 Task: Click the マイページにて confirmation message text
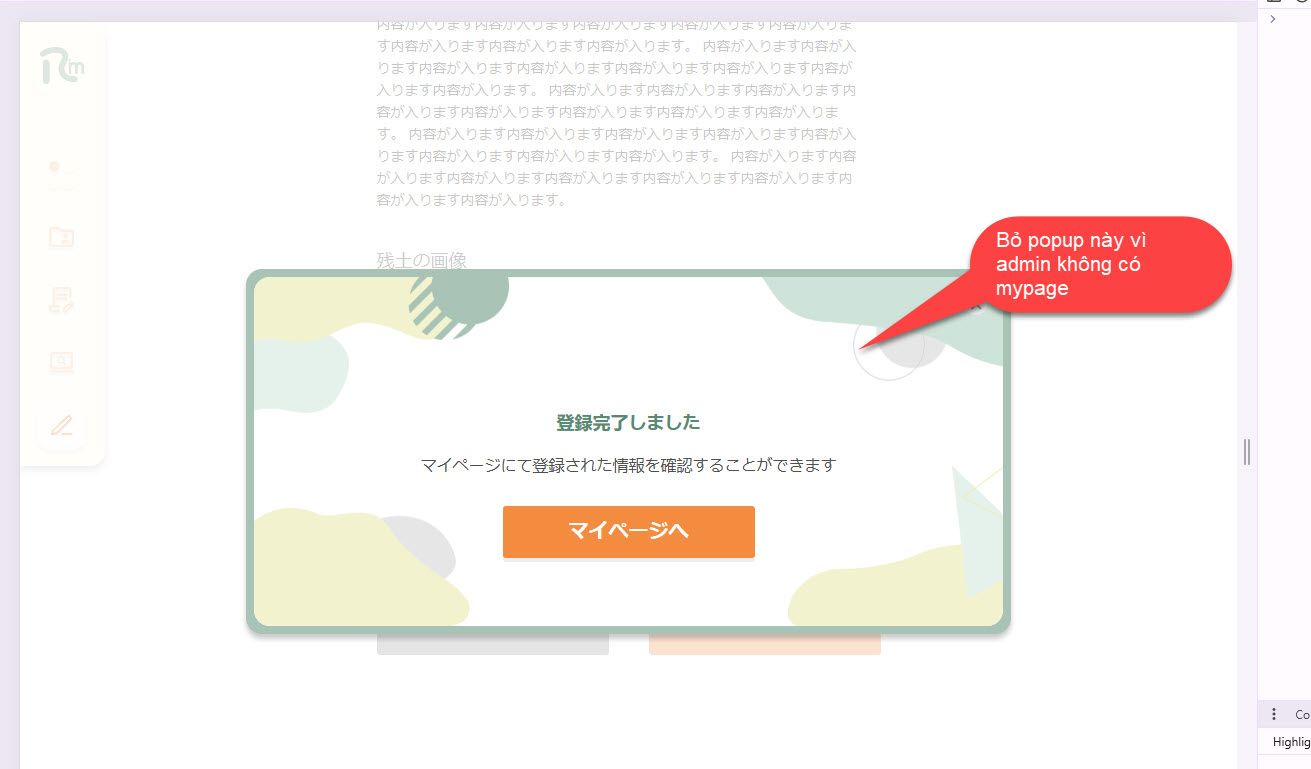click(628, 465)
